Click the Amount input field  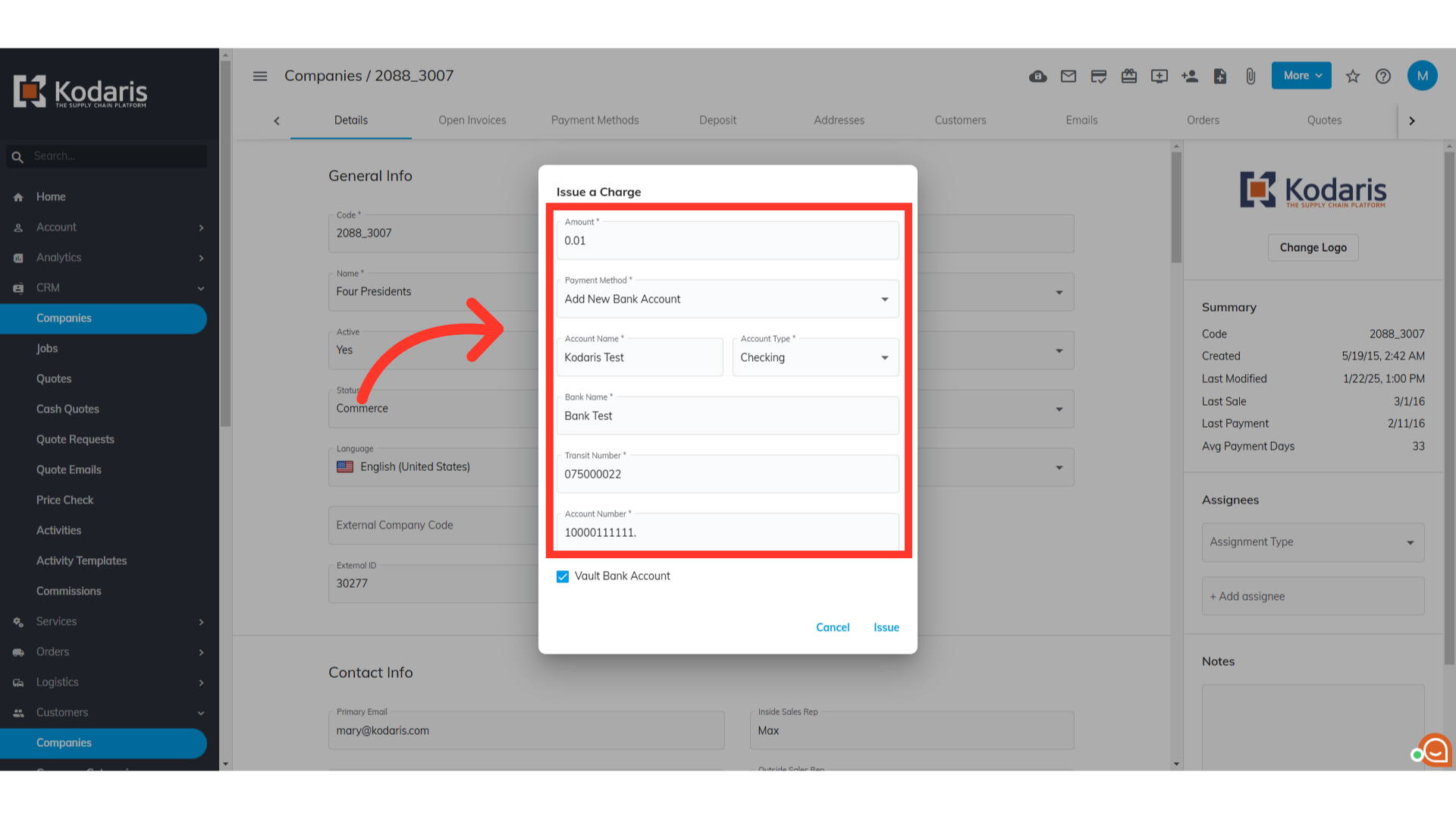click(727, 241)
